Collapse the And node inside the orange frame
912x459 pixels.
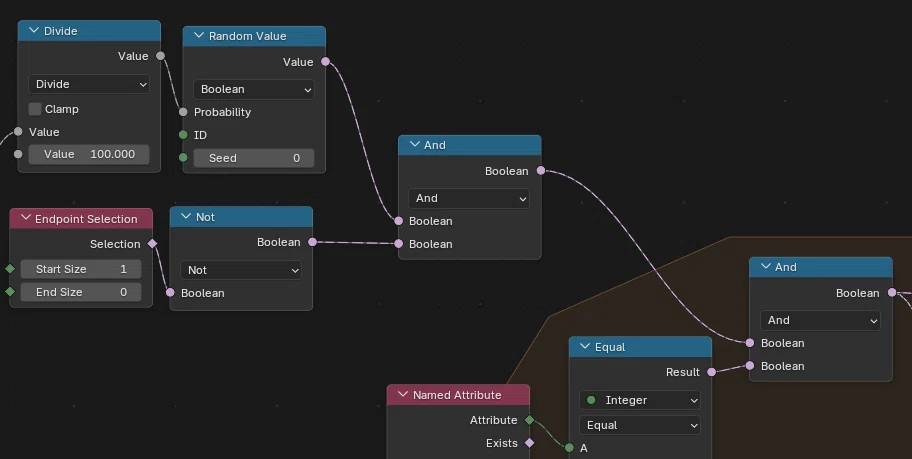coord(765,266)
